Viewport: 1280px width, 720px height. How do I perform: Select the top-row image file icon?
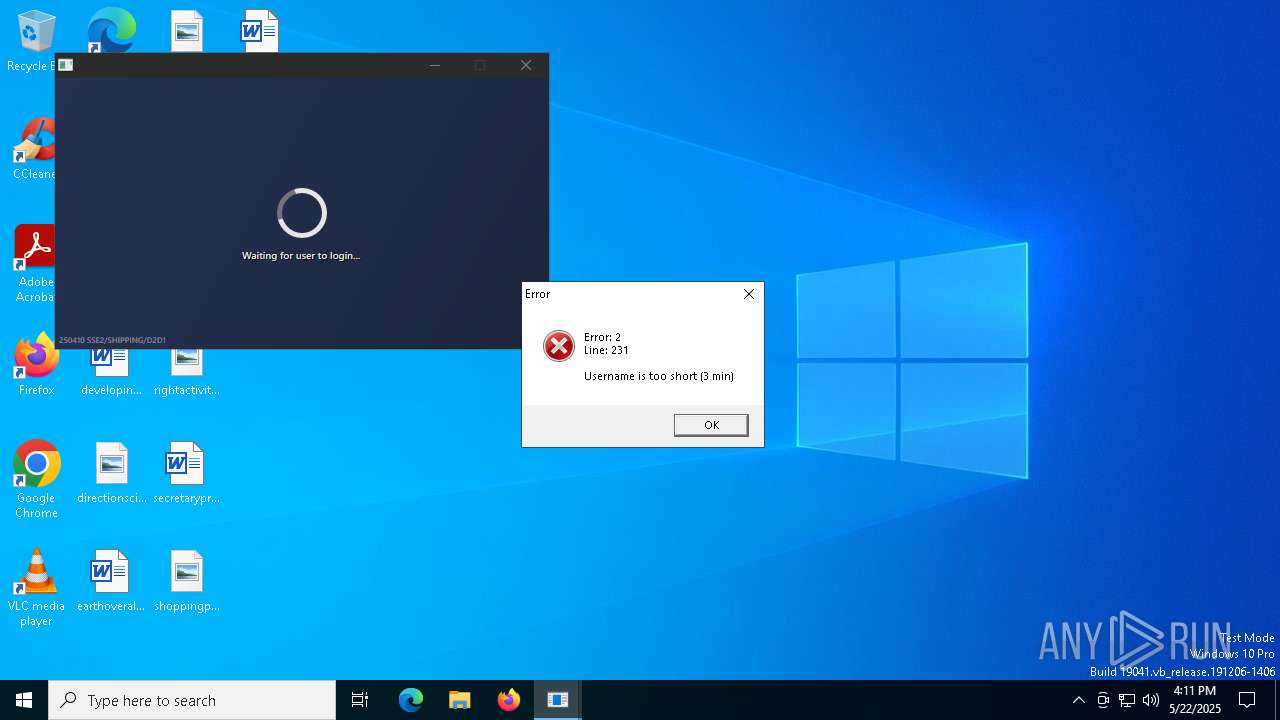pos(186,31)
